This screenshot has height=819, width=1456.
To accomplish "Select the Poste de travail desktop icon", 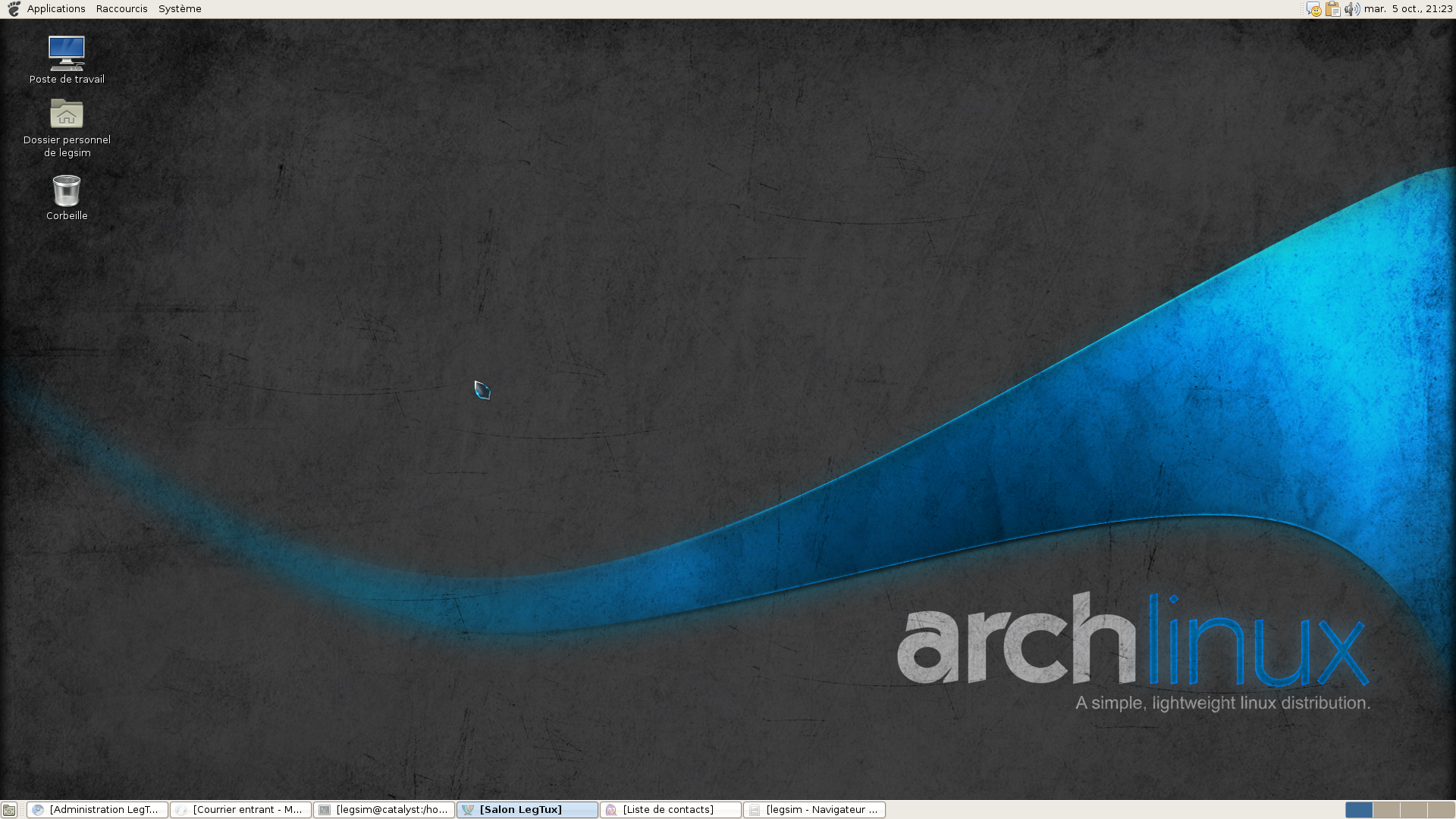I will 67,59.
